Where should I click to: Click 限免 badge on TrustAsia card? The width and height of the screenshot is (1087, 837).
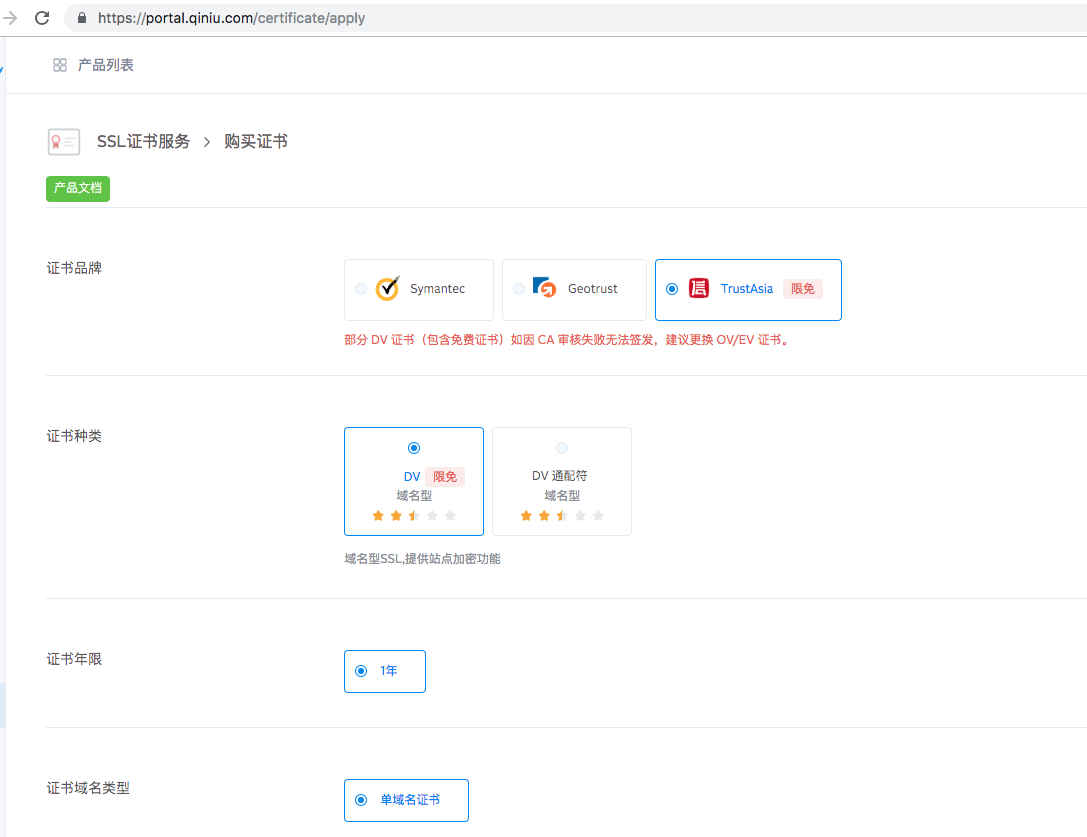(803, 289)
